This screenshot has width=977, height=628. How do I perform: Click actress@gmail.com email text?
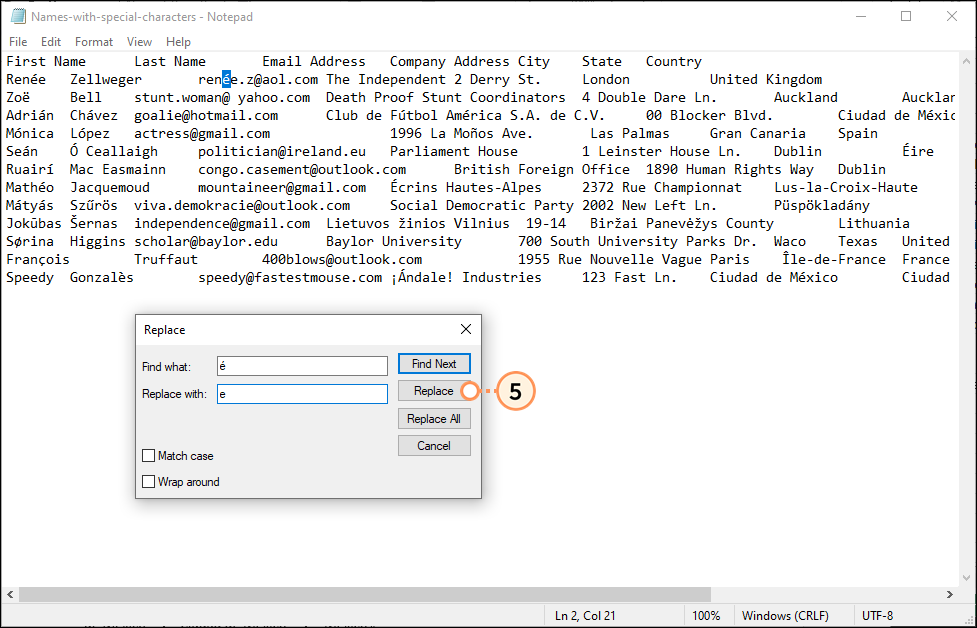(203, 134)
